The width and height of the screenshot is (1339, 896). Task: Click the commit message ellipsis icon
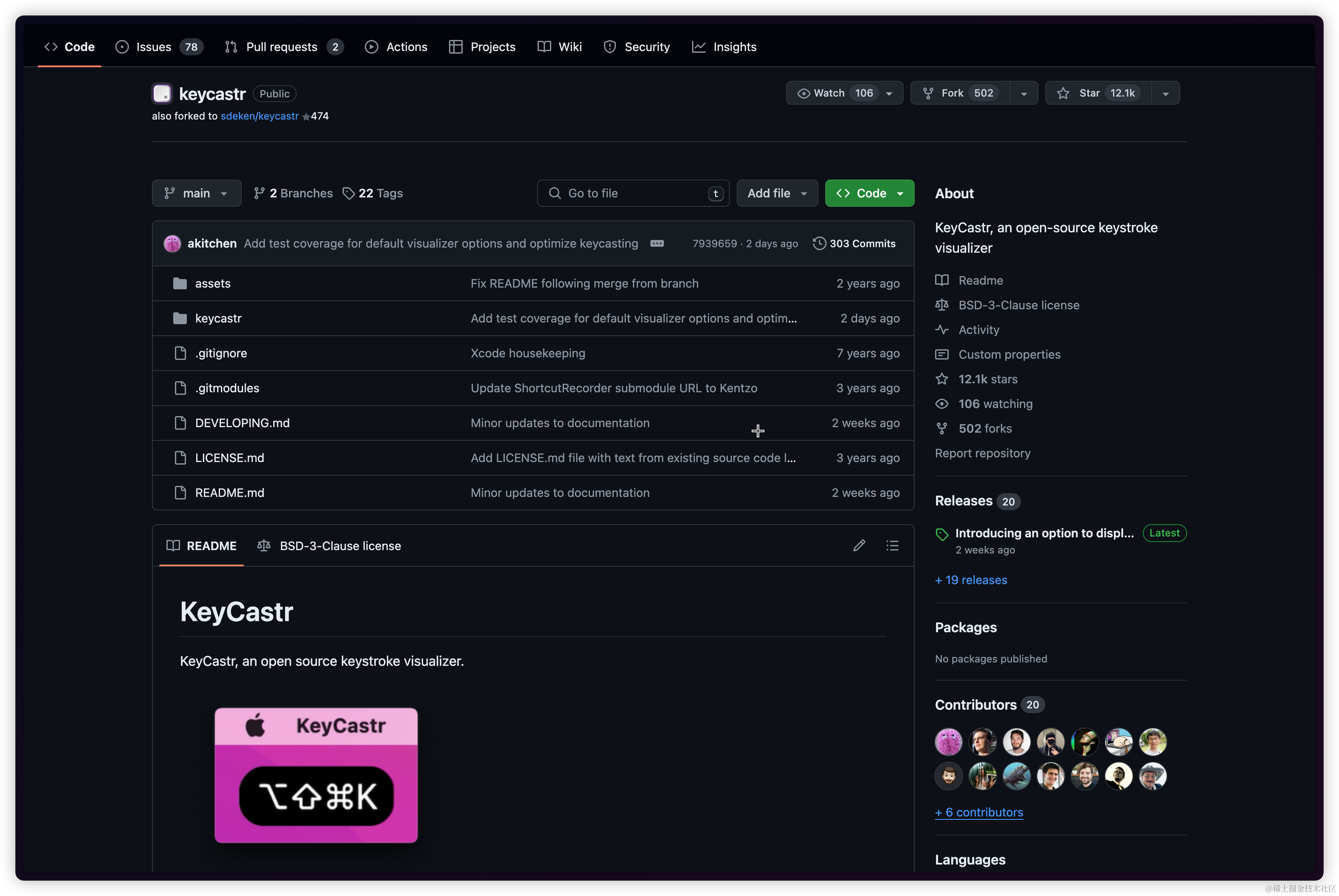[x=657, y=243]
